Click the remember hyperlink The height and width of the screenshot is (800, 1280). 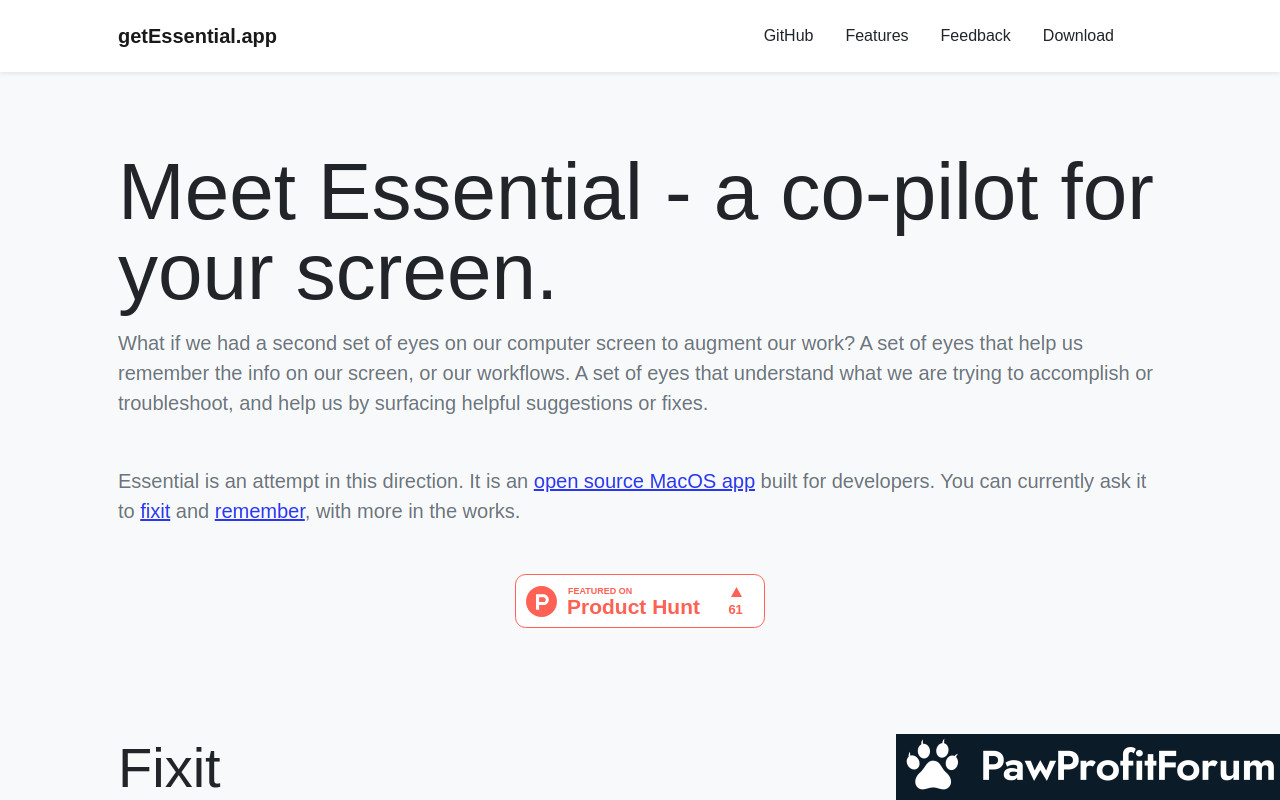[x=260, y=511]
